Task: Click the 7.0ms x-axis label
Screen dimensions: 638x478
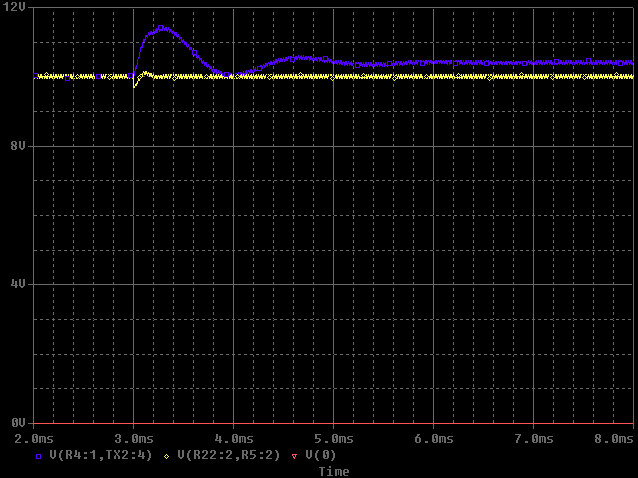Action: (534, 439)
